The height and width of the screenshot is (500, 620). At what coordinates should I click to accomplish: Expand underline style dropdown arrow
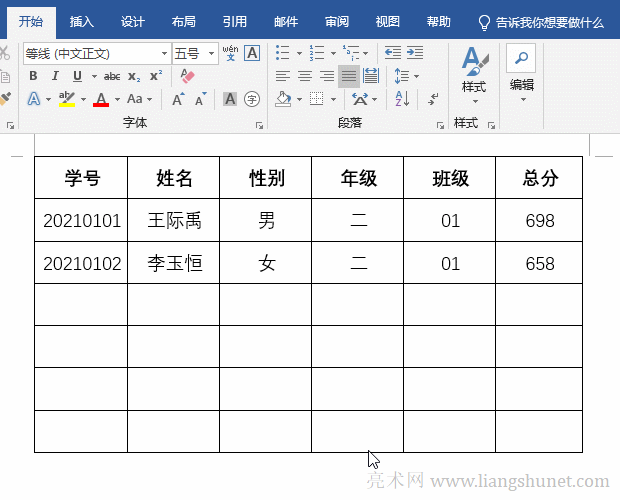(x=94, y=76)
